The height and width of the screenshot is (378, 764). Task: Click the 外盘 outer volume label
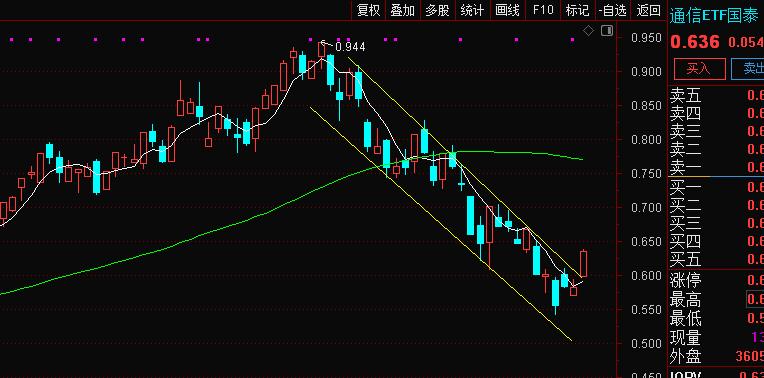pyautogui.click(x=685, y=356)
